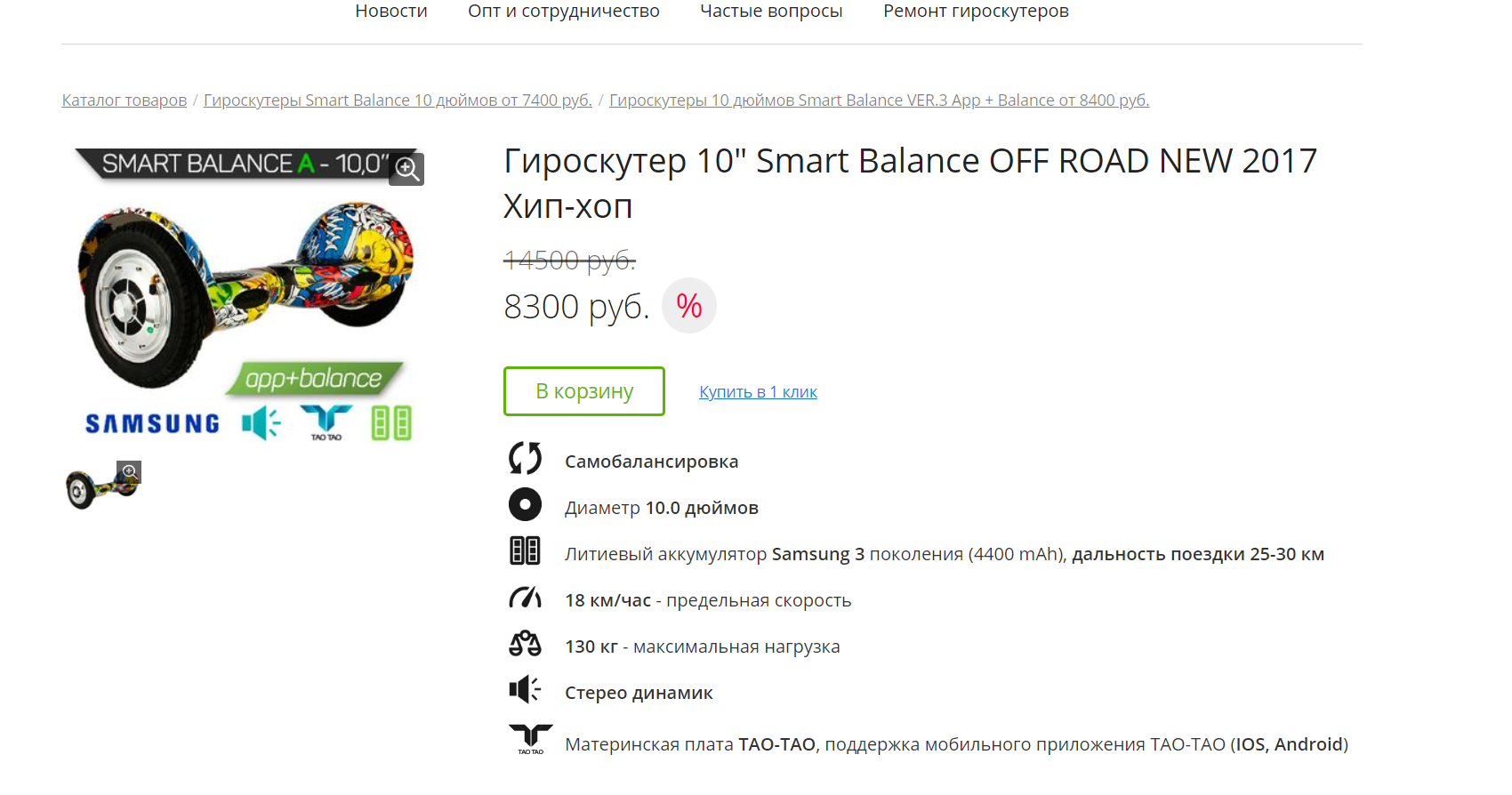Click the wheel diameter disc icon
The height and width of the screenshot is (795, 1512).
525,504
